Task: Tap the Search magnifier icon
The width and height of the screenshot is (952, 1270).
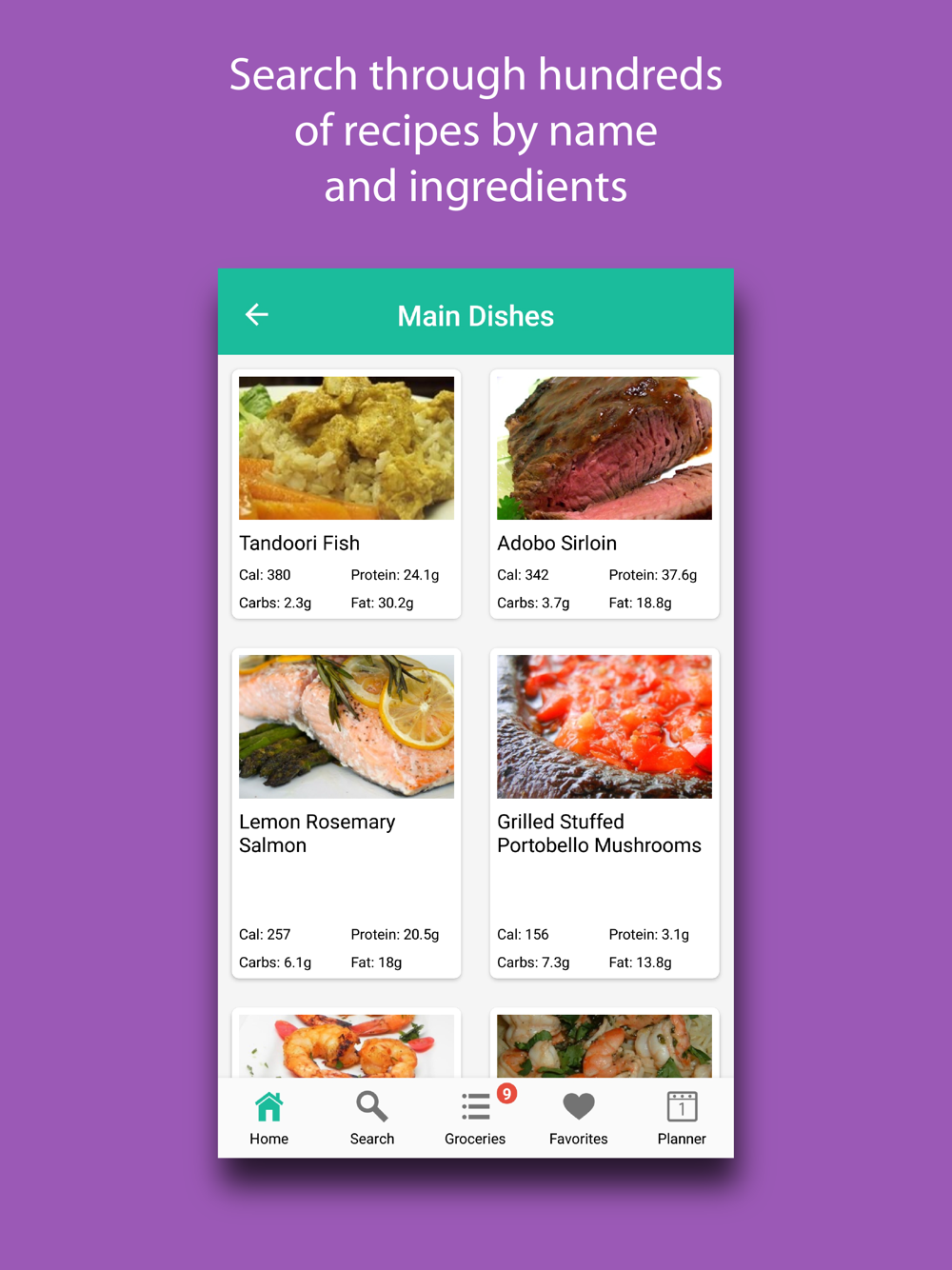Action: click(372, 1106)
